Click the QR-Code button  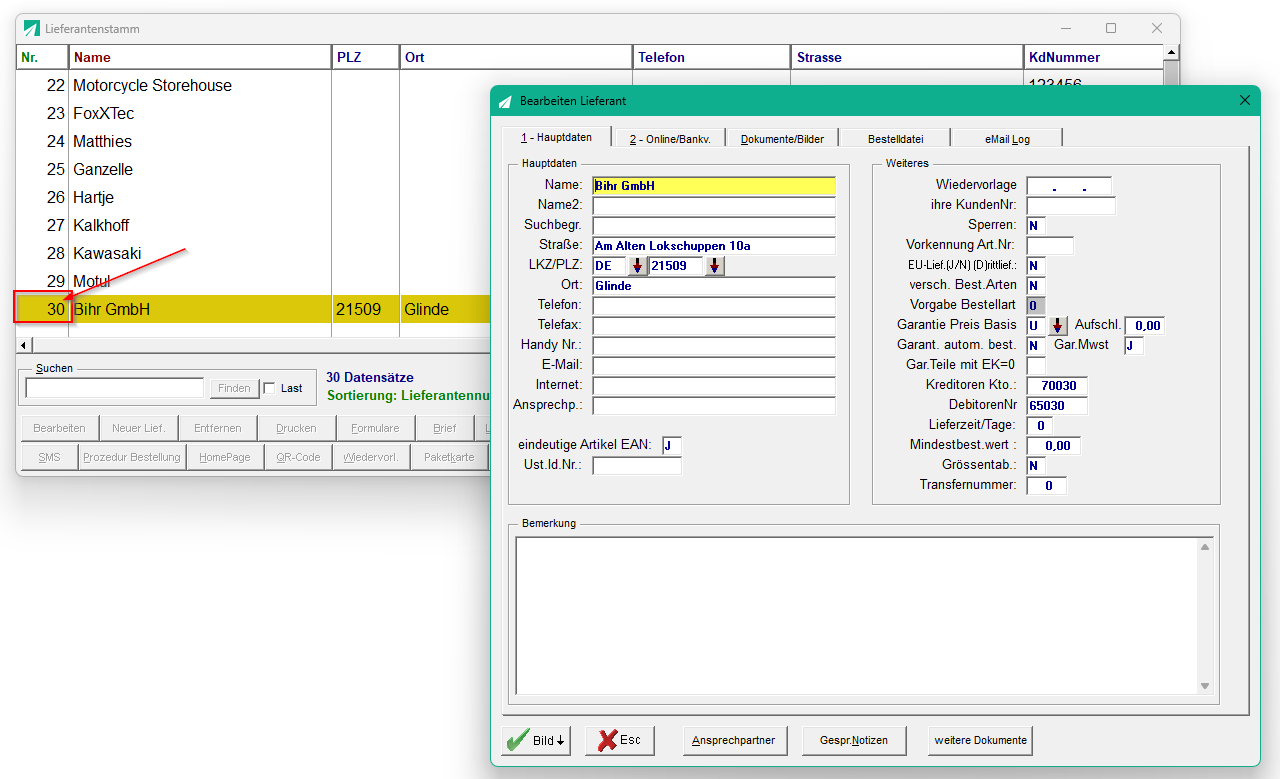tap(298, 457)
